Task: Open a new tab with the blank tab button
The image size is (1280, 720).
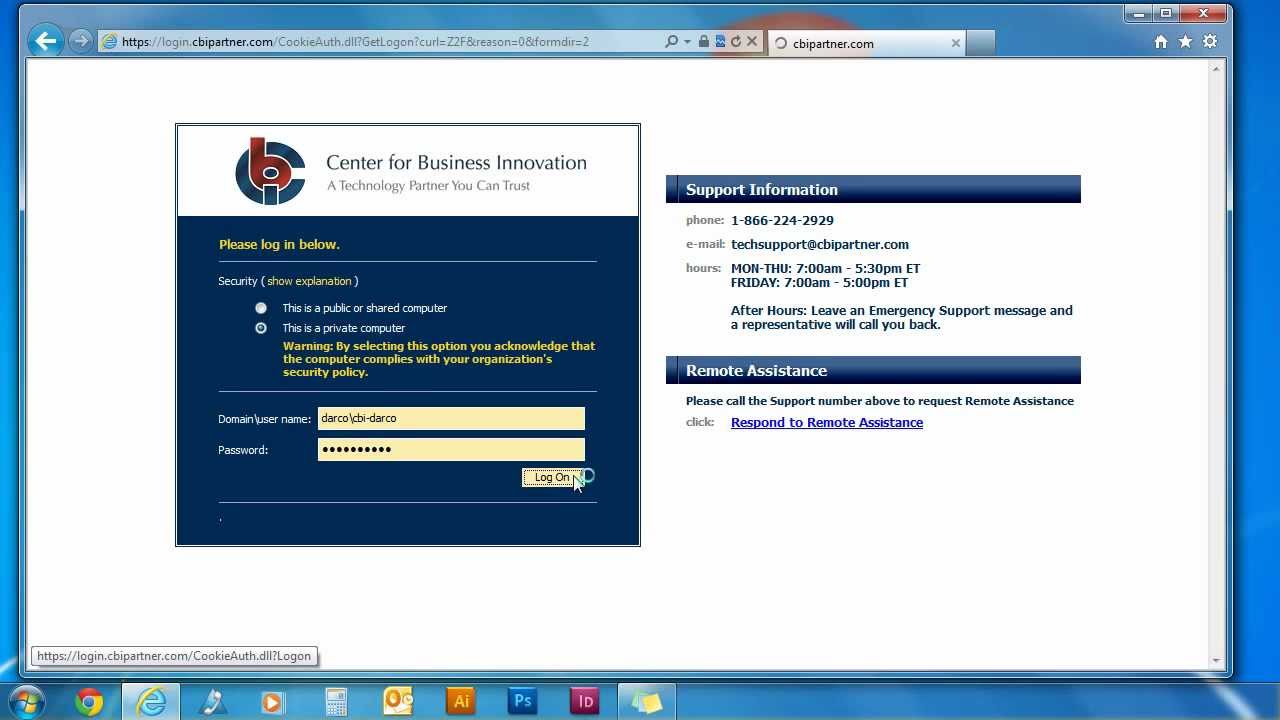Action: (981, 43)
